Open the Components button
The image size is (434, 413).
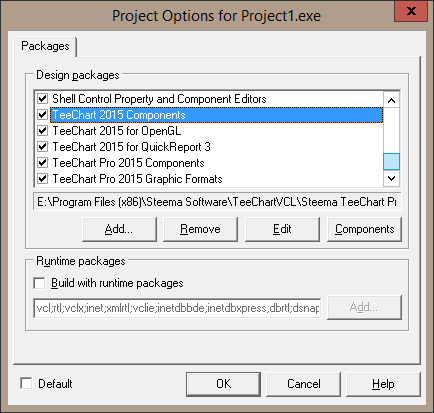point(364,229)
